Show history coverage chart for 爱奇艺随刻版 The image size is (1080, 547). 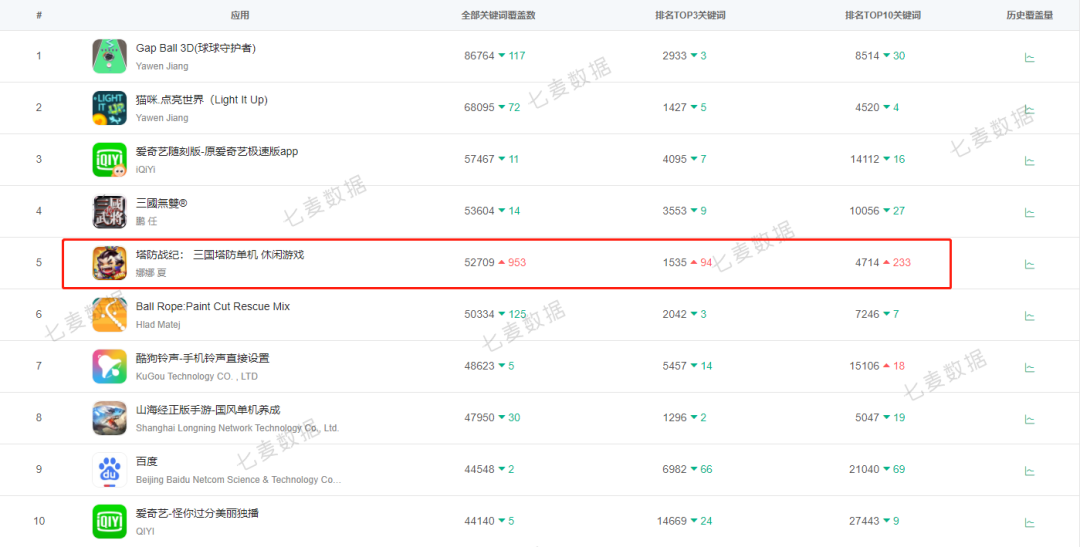pos(1030,161)
